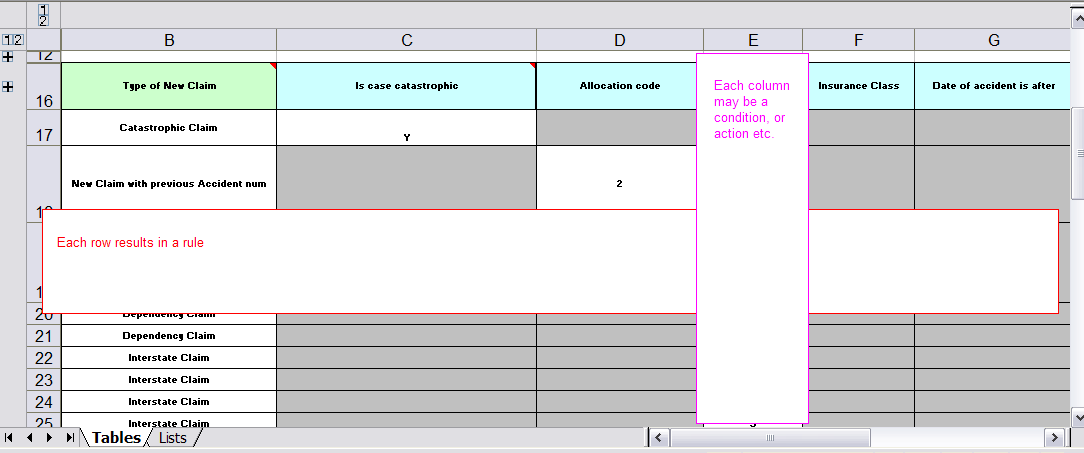Click the previous sheet navigation arrow
1084x453 pixels.
29,438
